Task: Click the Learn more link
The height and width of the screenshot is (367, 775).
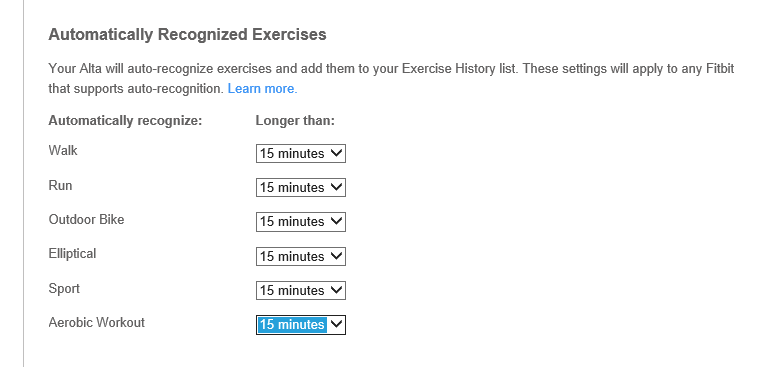Action: tap(262, 89)
